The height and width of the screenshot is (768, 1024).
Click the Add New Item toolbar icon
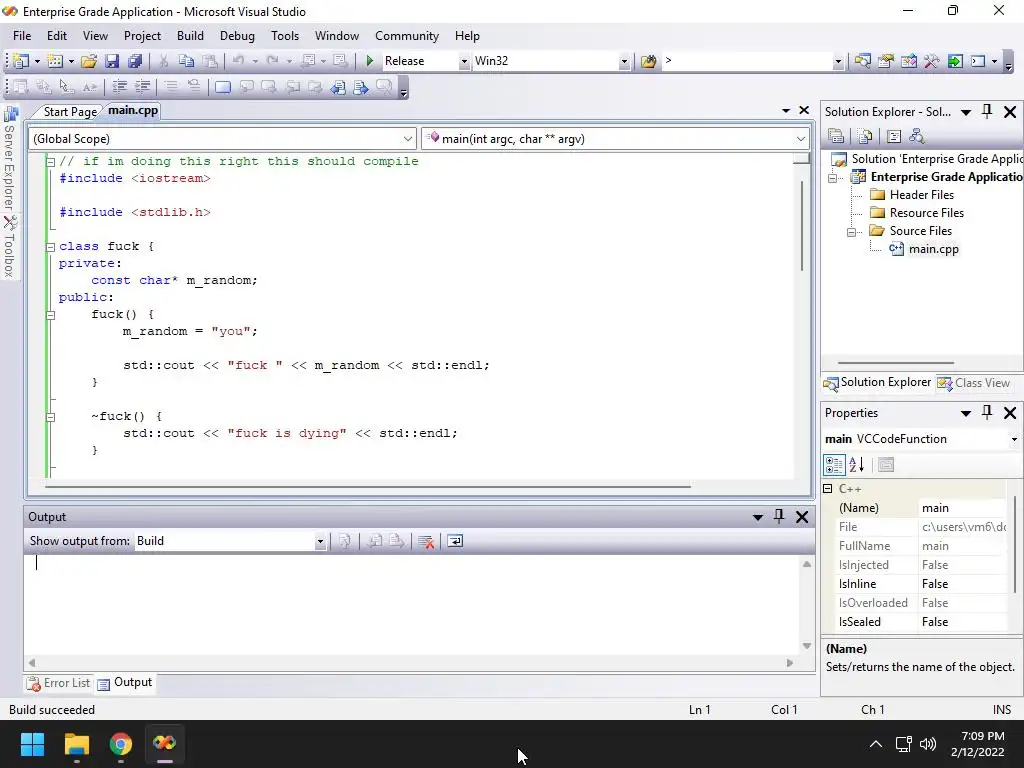[x=55, y=61]
